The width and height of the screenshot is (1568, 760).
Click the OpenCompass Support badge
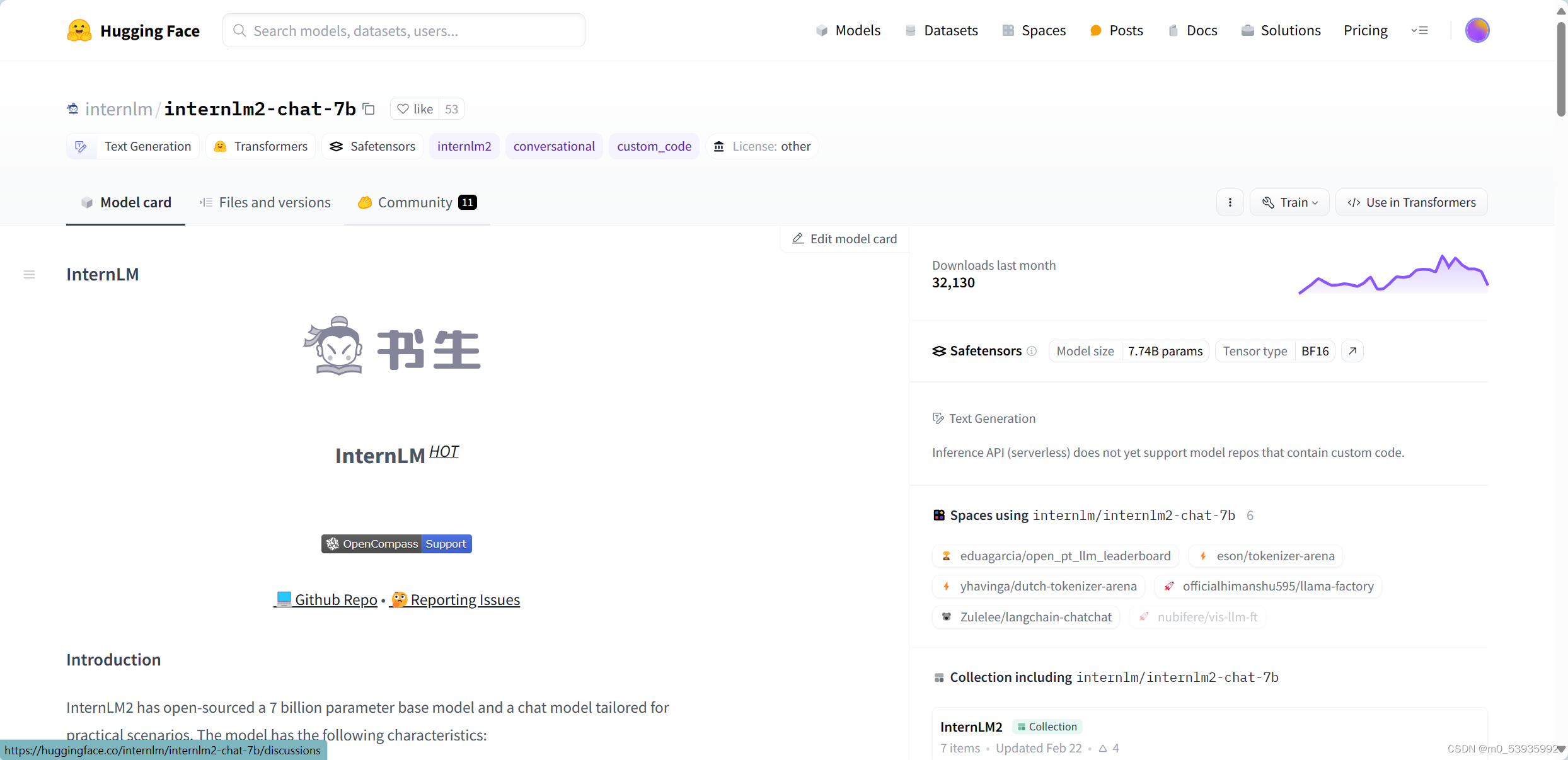tap(396, 543)
